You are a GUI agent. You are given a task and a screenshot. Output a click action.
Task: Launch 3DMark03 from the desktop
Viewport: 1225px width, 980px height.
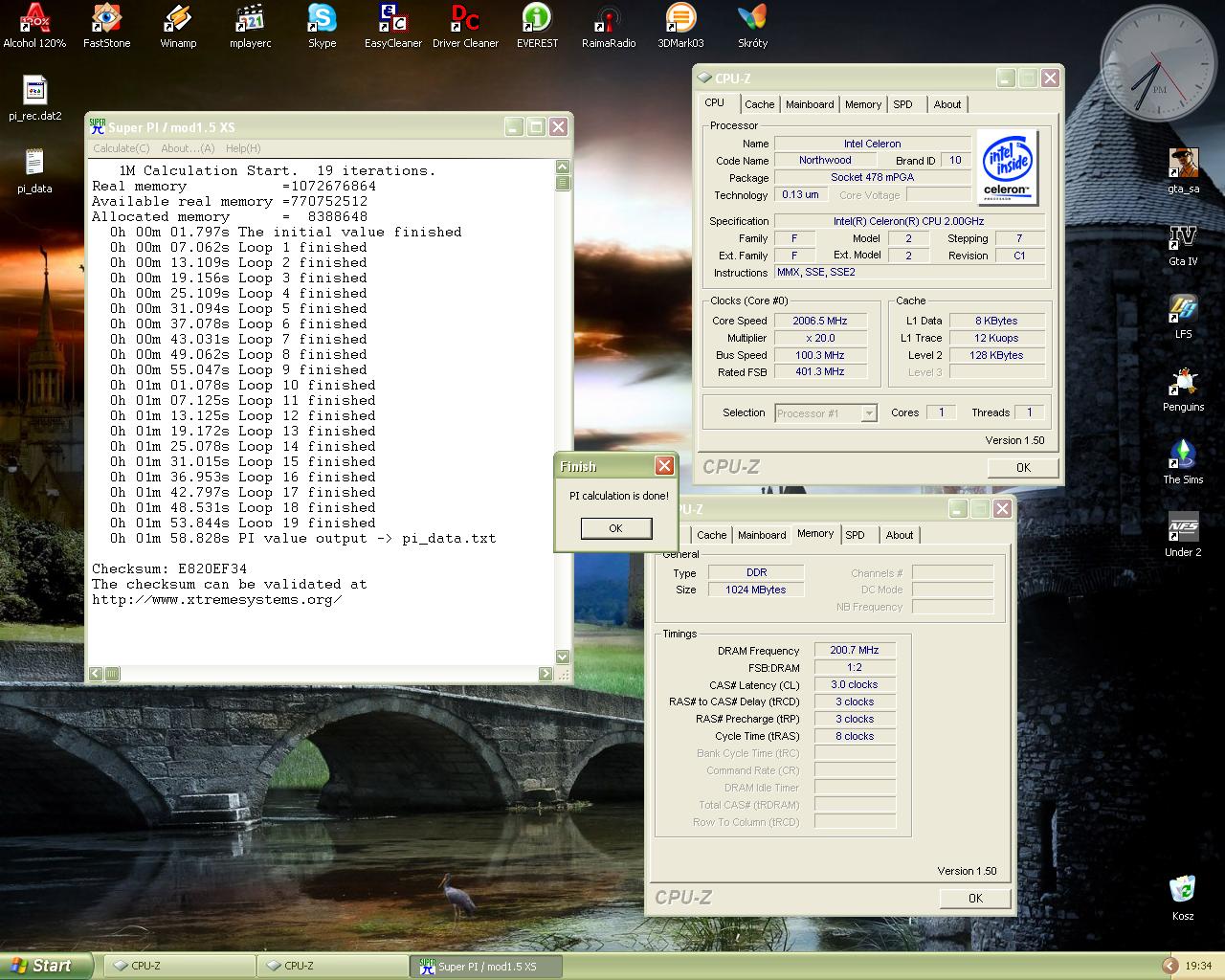click(680, 19)
